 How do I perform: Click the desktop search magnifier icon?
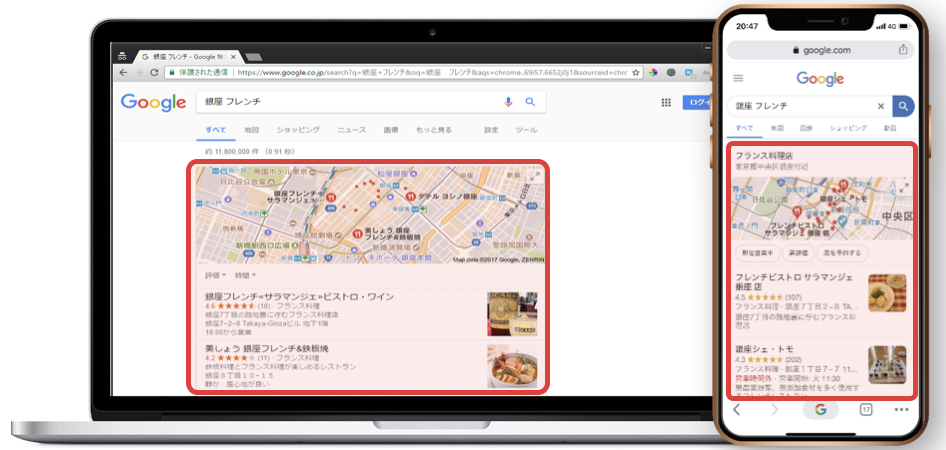(x=530, y=102)
